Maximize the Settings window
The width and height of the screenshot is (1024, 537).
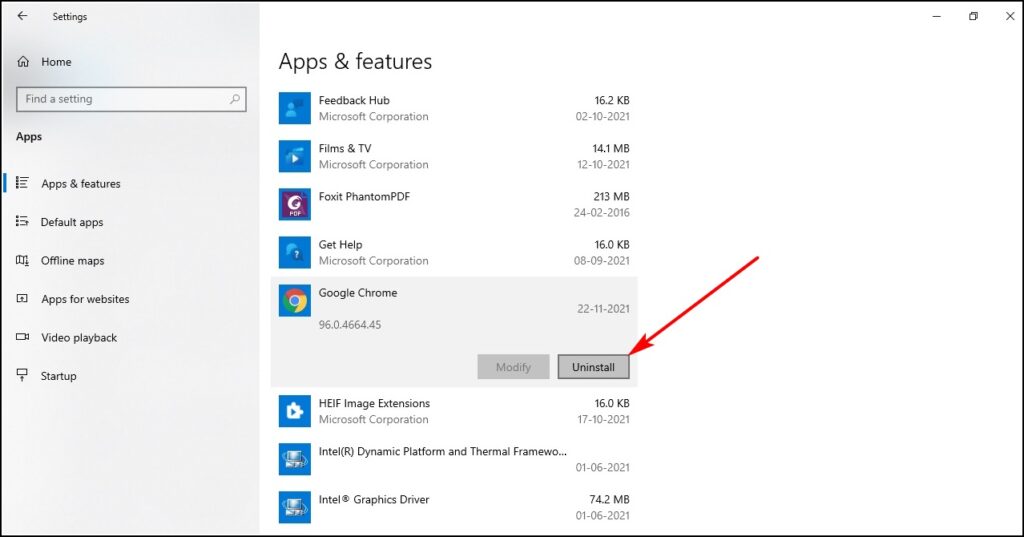(973, 16)
